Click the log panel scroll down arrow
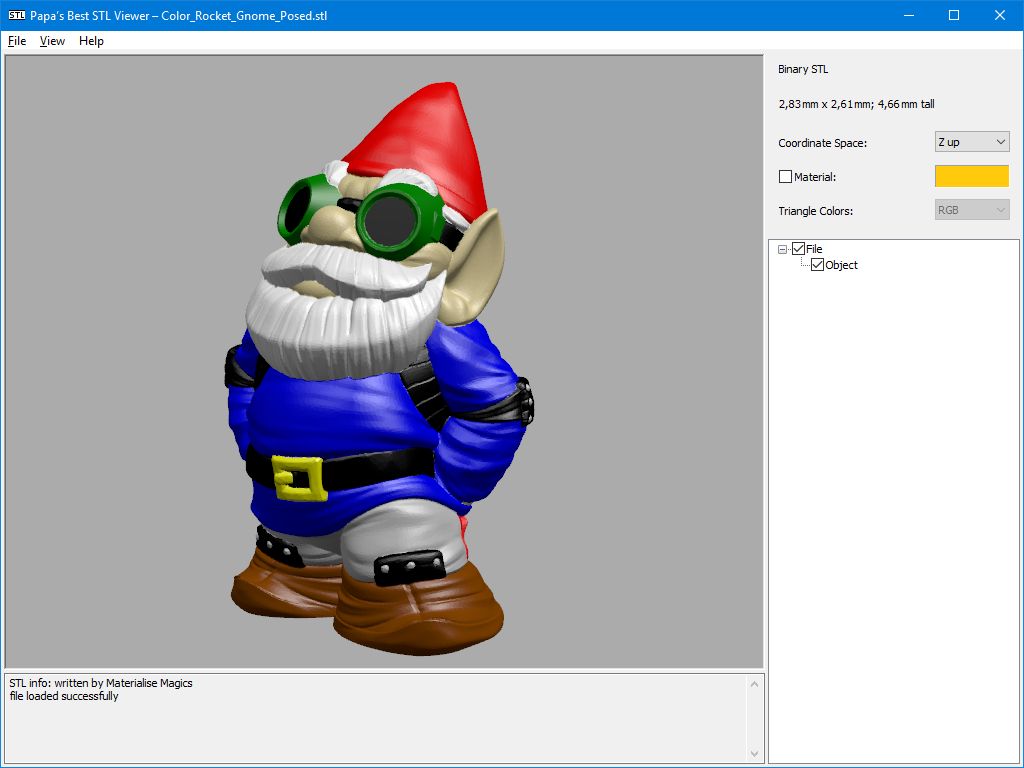Screen dimensions: 1024x768 [x=755, y=753]
